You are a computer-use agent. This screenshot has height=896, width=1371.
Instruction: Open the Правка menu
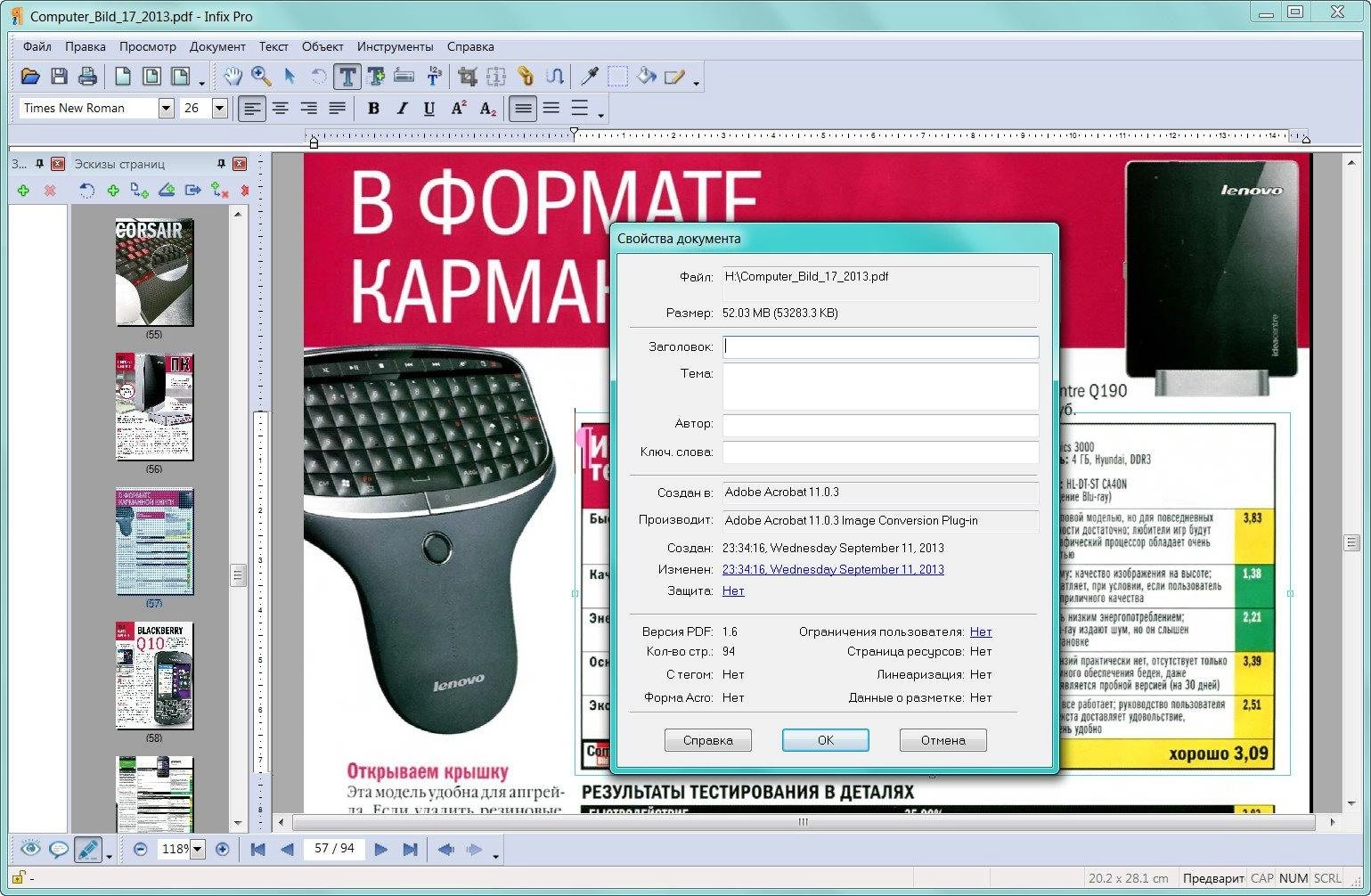click(x=86, y=46)
